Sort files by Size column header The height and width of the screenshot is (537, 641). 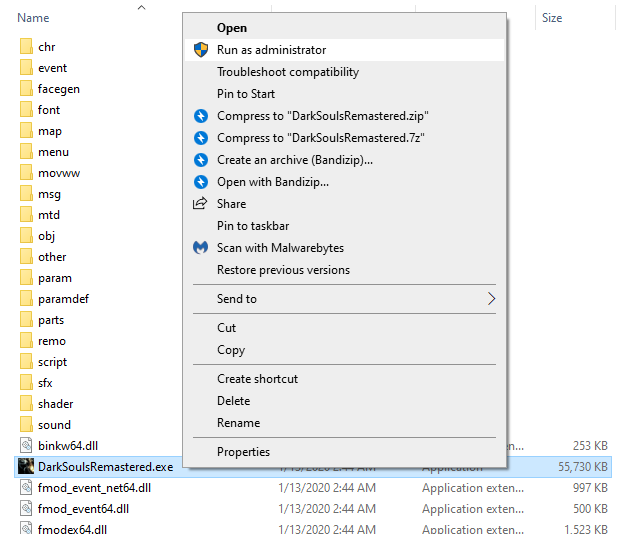click(x=552, y=18)
